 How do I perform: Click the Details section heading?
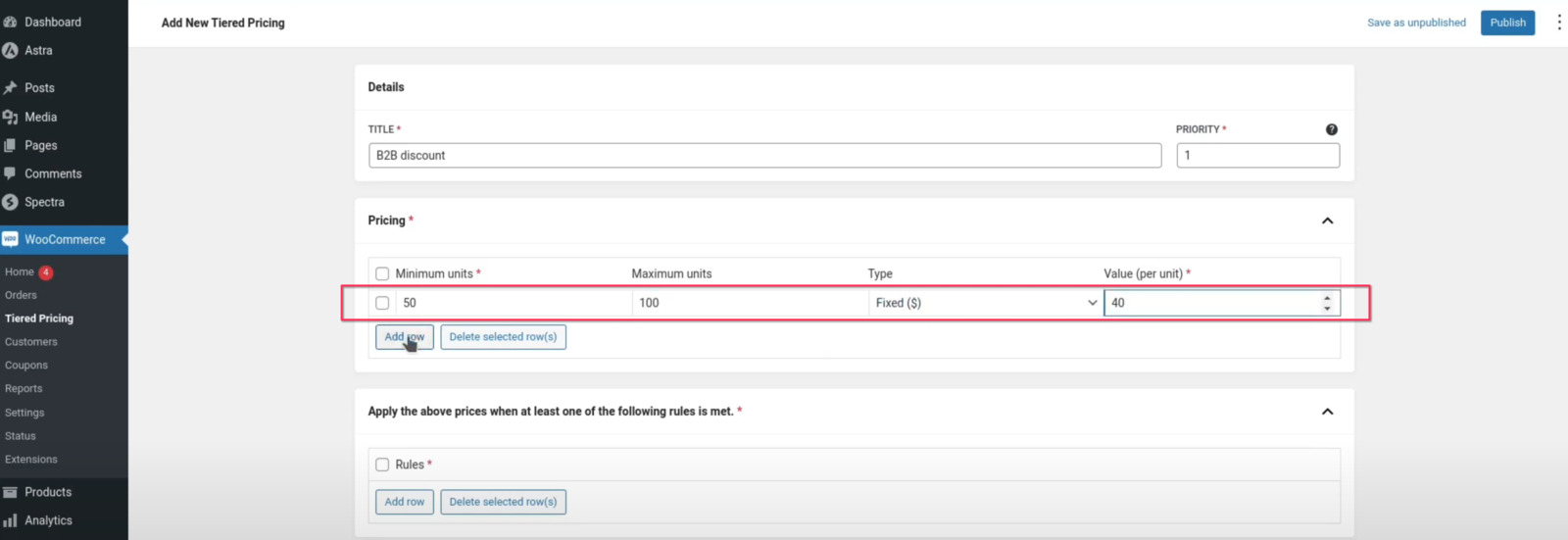coord(386,87)
